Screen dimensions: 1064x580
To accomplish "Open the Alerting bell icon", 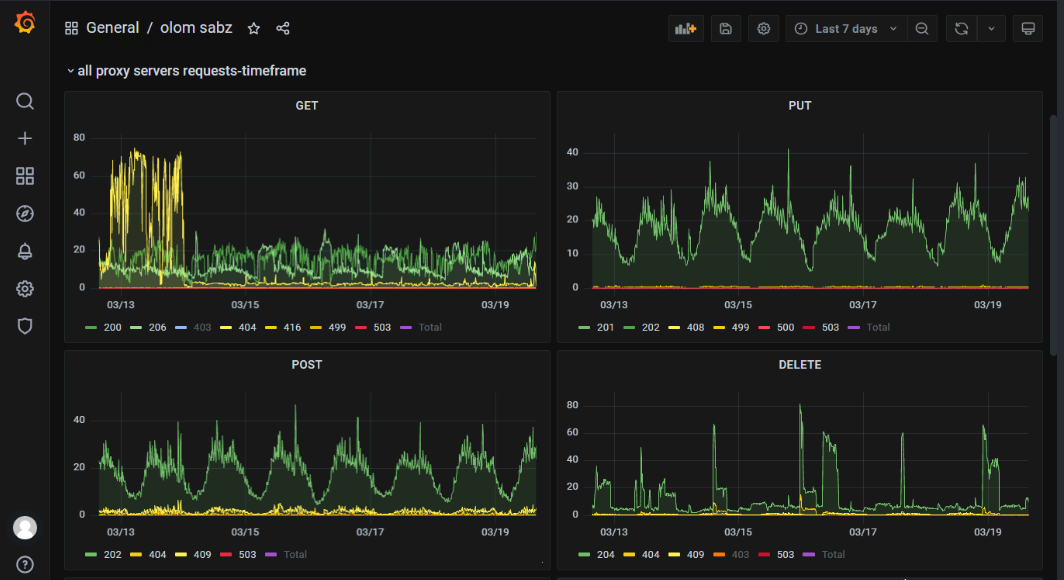I will pos(25,251).
